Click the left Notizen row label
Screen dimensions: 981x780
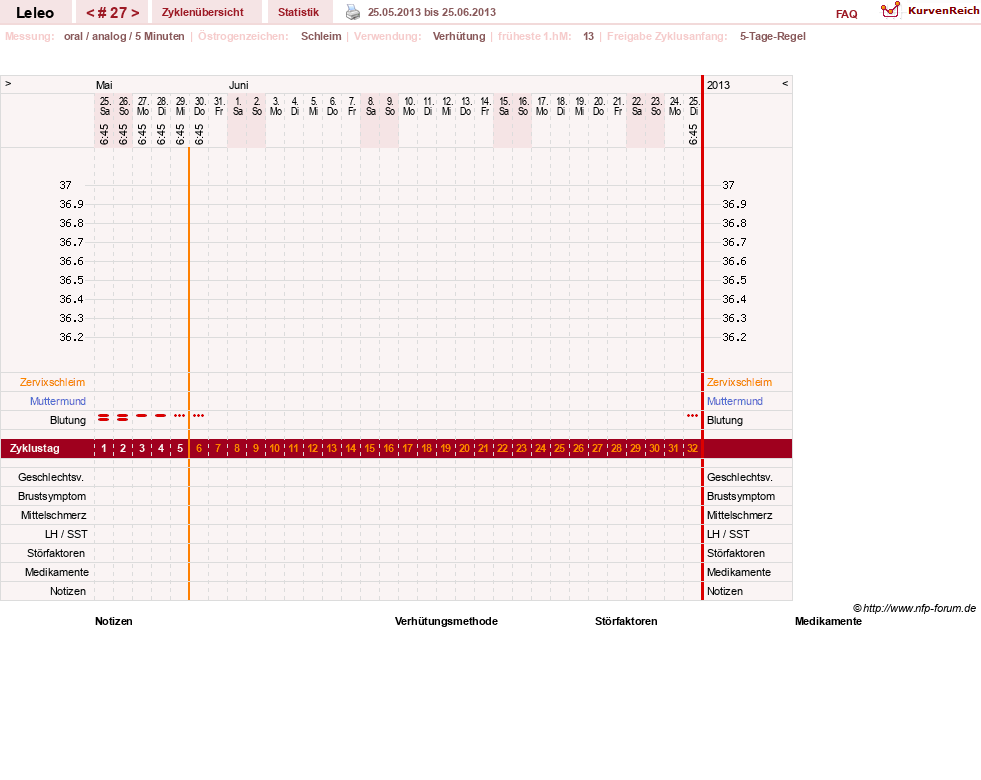click(x=68, y=591)
